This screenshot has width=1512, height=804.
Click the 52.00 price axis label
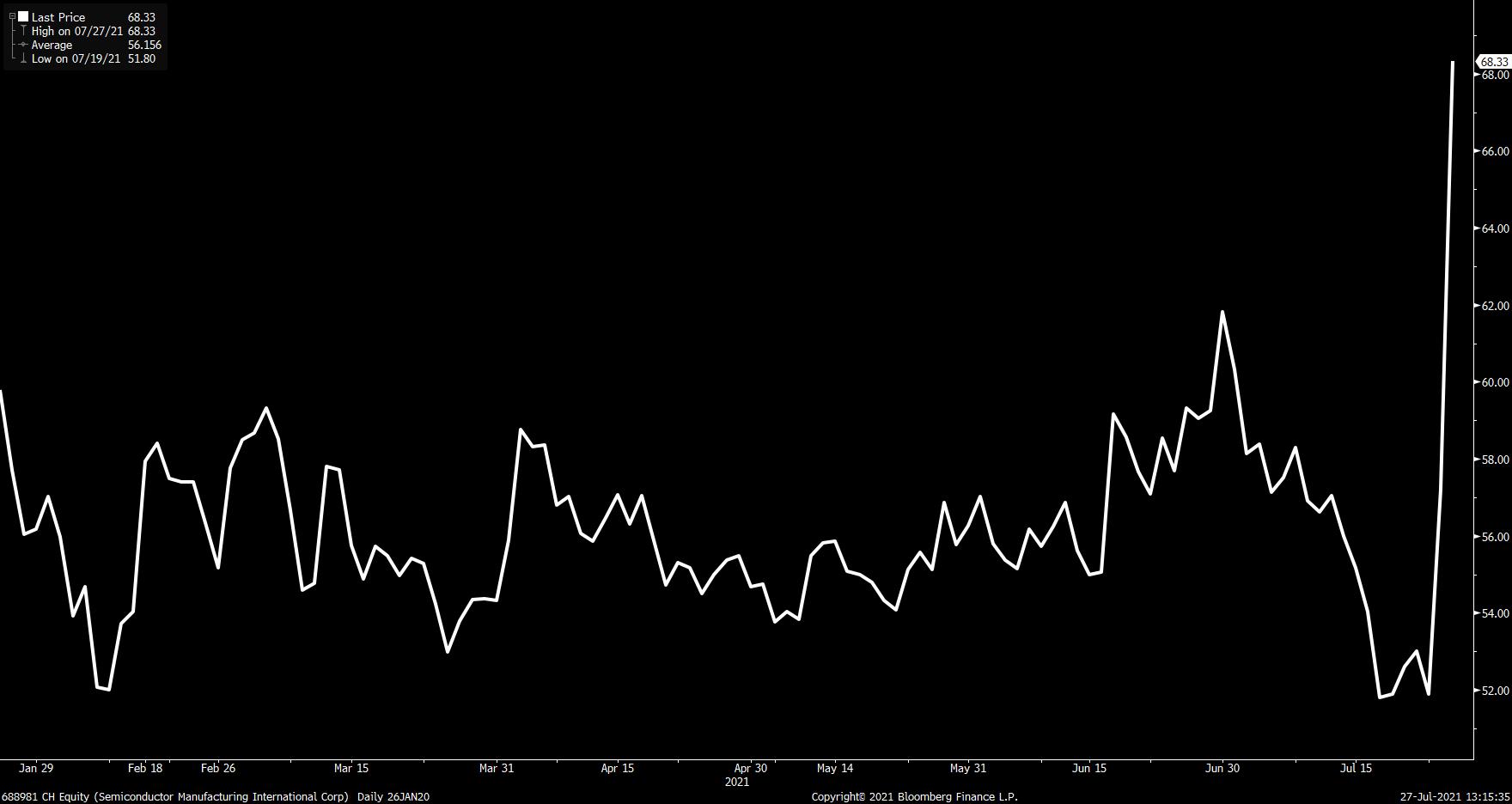pos(1495,691)
